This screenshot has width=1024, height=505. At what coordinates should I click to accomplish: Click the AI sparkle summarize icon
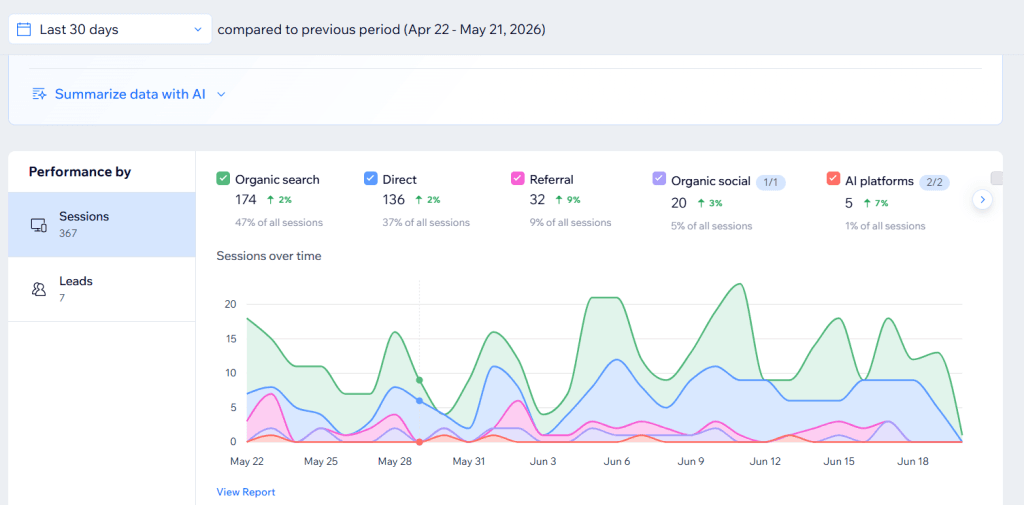coord(40,94)
